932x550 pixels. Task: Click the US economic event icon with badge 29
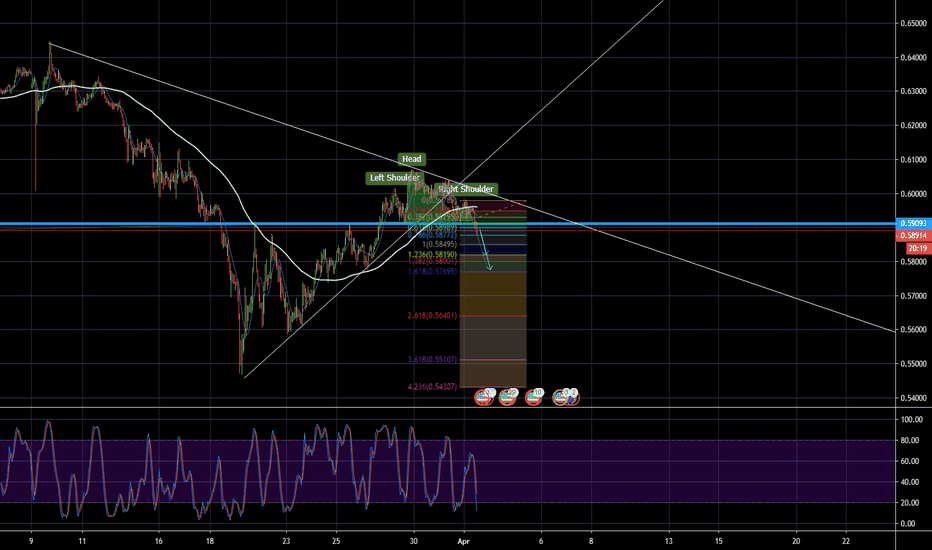[x=508, y=397]
